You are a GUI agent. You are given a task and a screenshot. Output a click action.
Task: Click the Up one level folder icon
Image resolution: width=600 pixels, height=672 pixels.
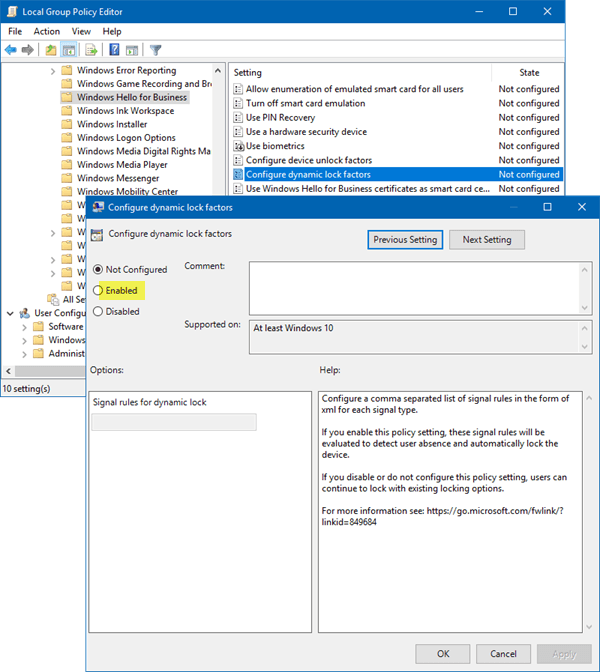[51, 50]
